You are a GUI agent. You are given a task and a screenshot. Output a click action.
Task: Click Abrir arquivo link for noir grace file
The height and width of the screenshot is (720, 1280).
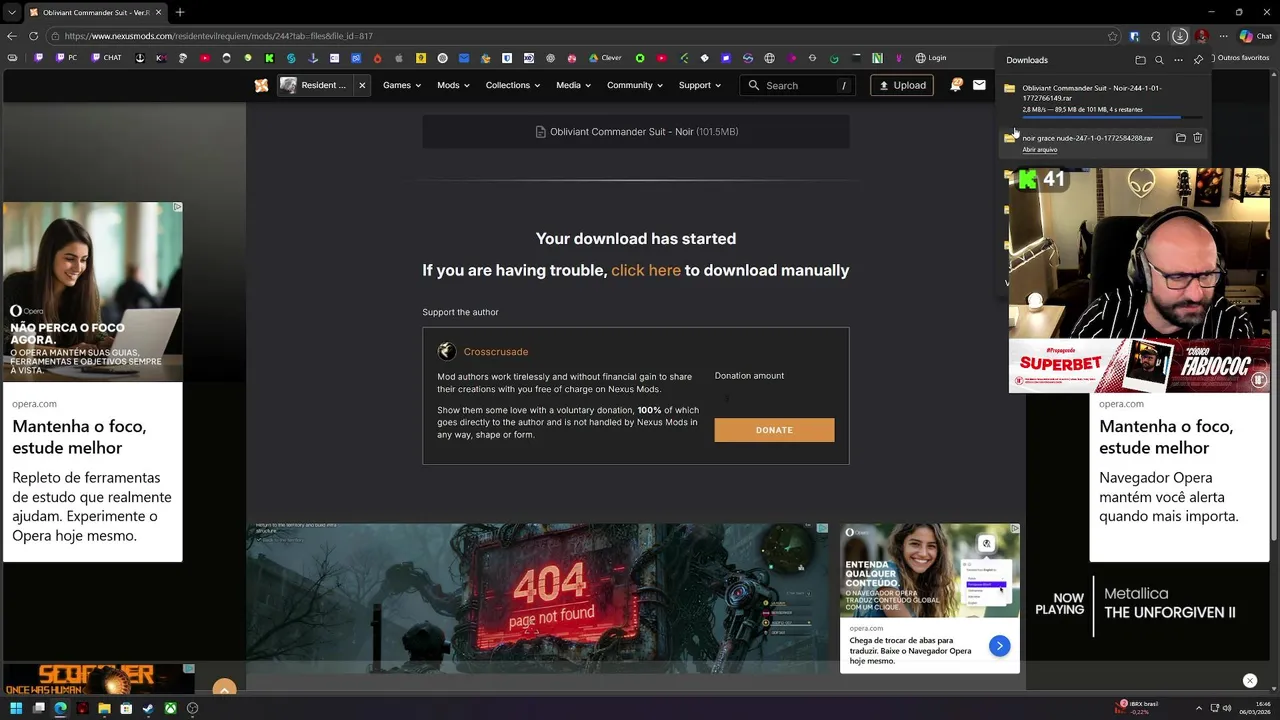click(x=1040, y=150)
